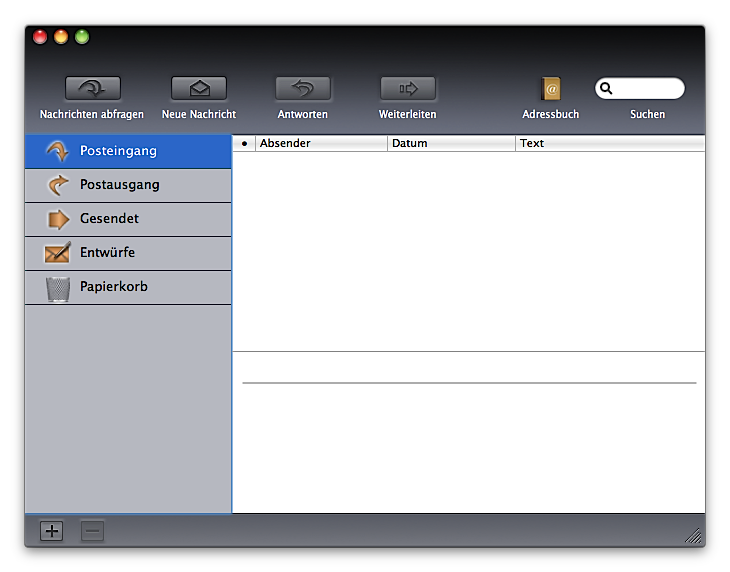Select the Posteingang mailbox
The width and height of the screenshot is (730, 572).
(x=128, y=151)
